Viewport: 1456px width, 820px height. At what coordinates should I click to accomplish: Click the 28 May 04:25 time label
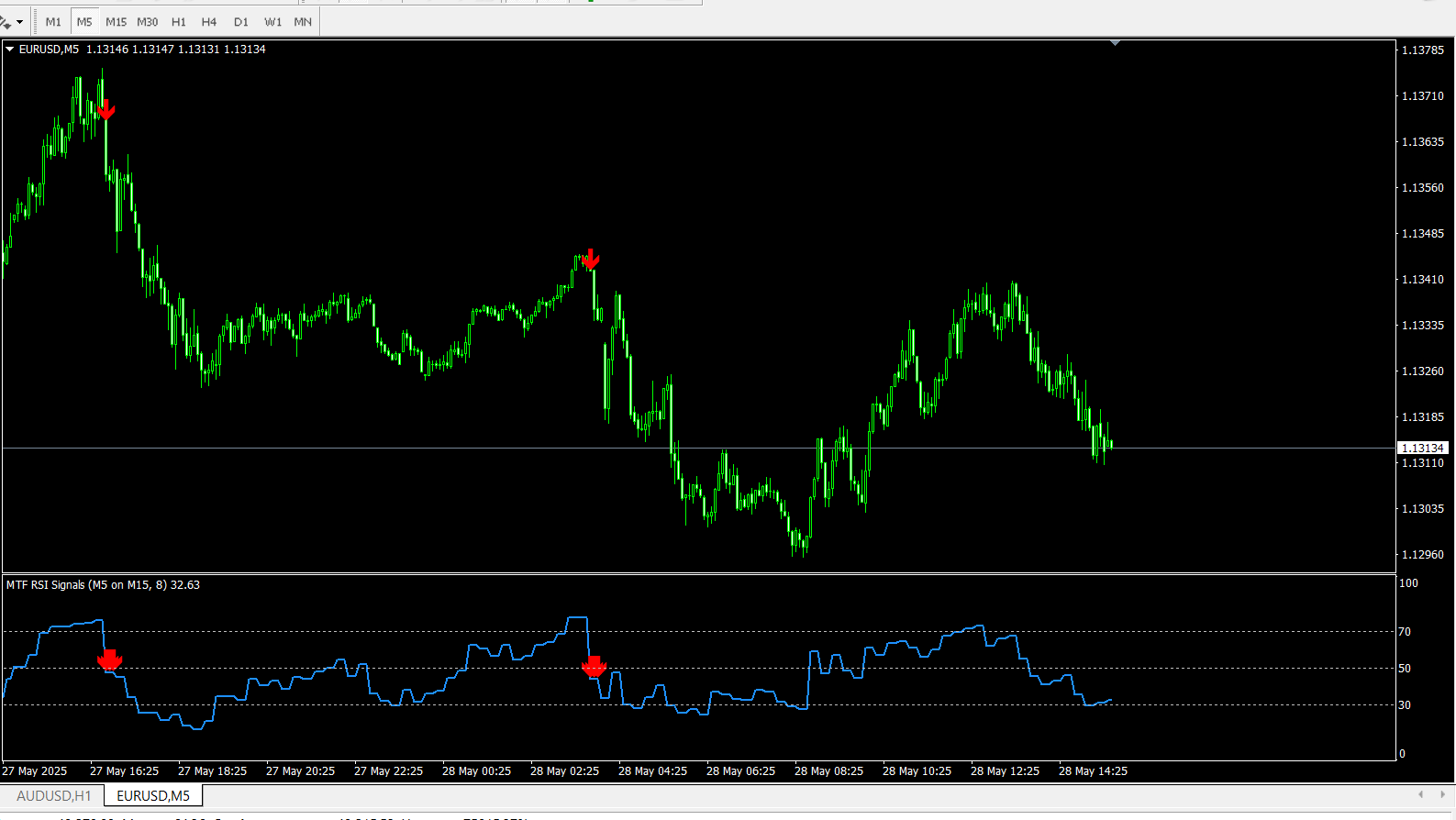[x=653, y=771]
